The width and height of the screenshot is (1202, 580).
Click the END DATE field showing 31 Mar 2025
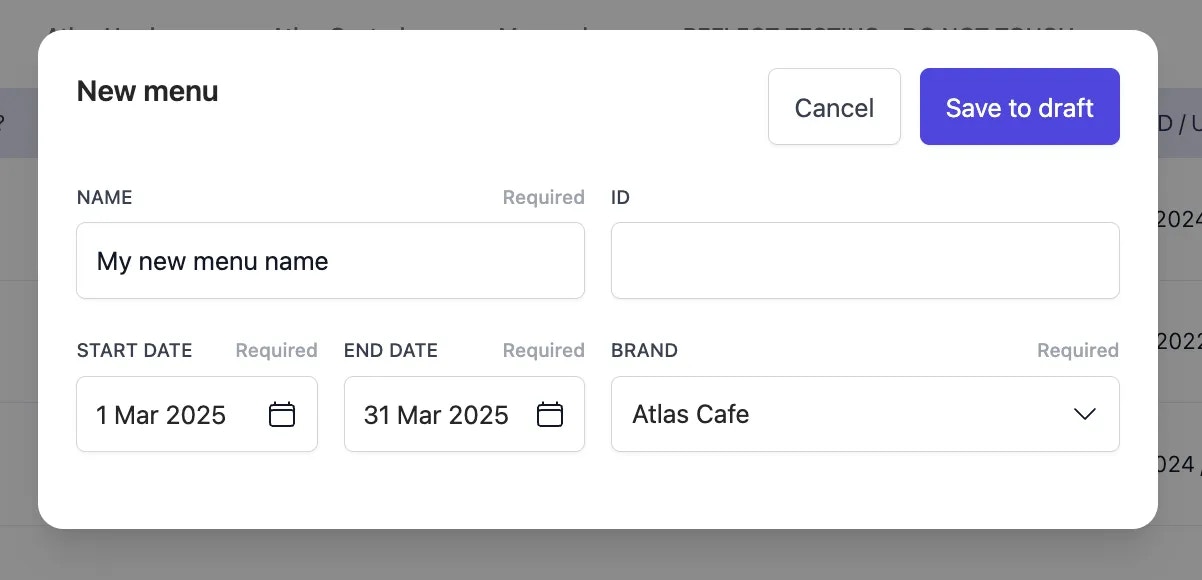click(435, 414)
